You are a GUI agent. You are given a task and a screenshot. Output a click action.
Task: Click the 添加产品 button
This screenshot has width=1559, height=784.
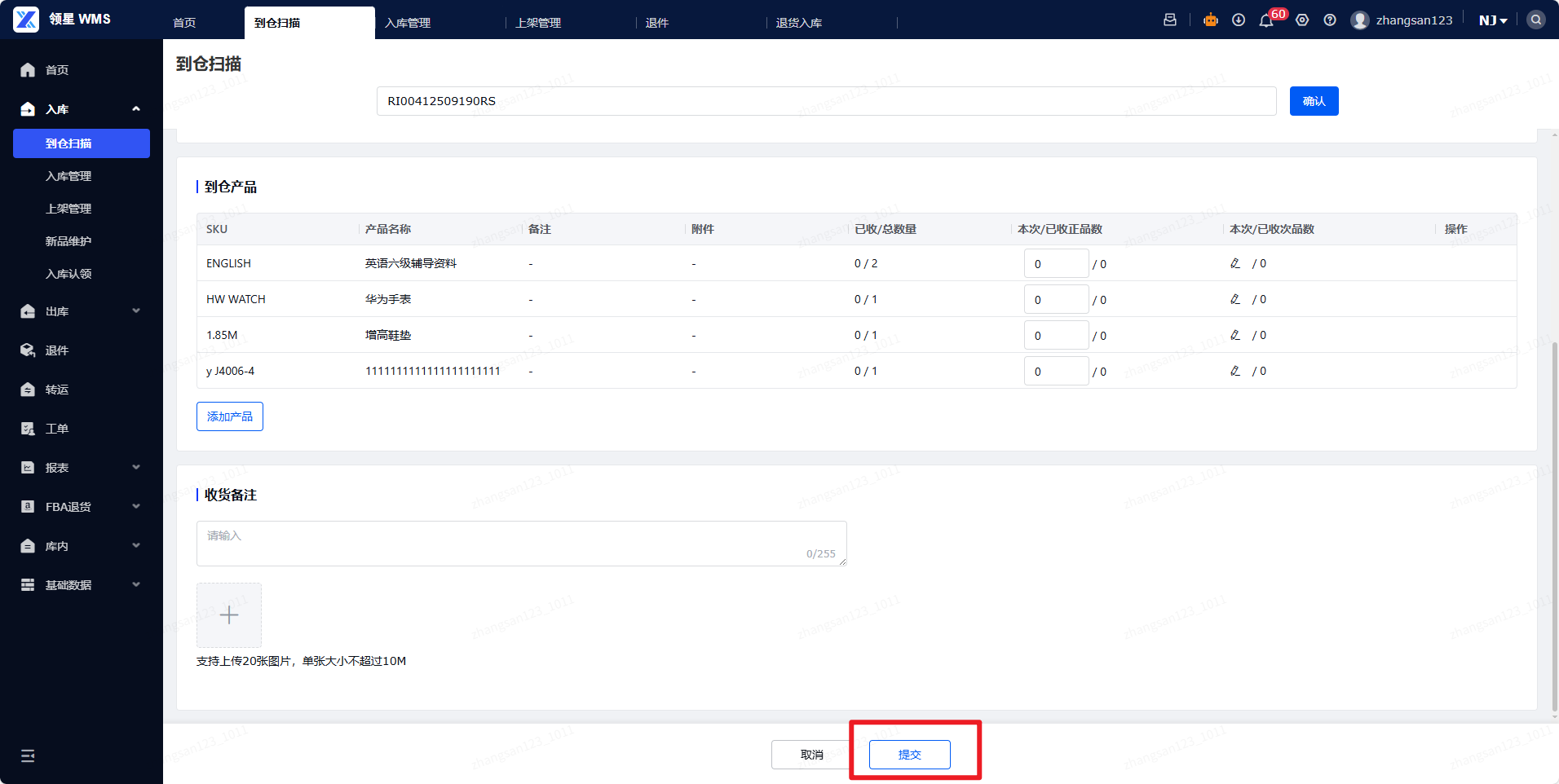tap(230, 416)
